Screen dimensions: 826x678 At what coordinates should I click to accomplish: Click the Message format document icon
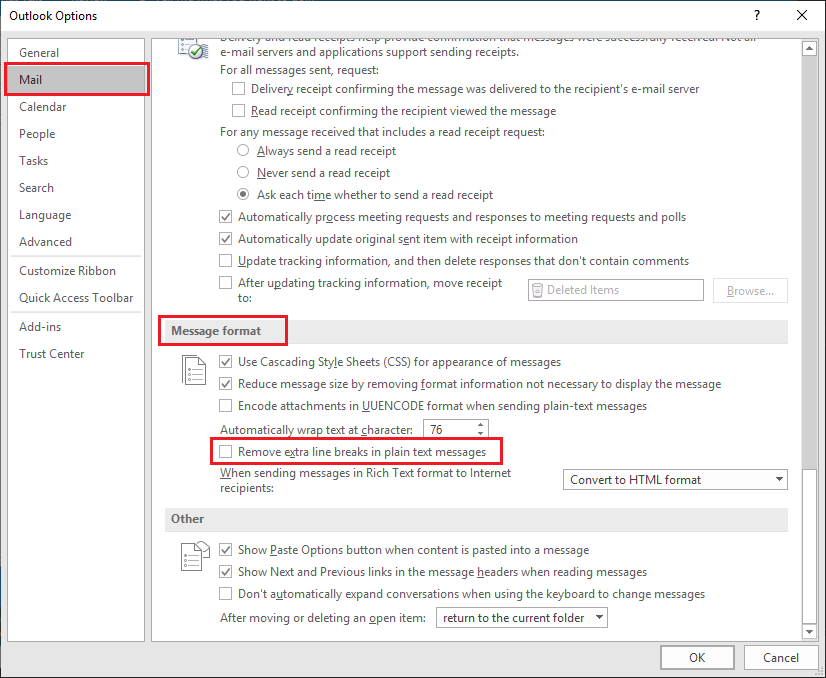(x=194, y=370)
